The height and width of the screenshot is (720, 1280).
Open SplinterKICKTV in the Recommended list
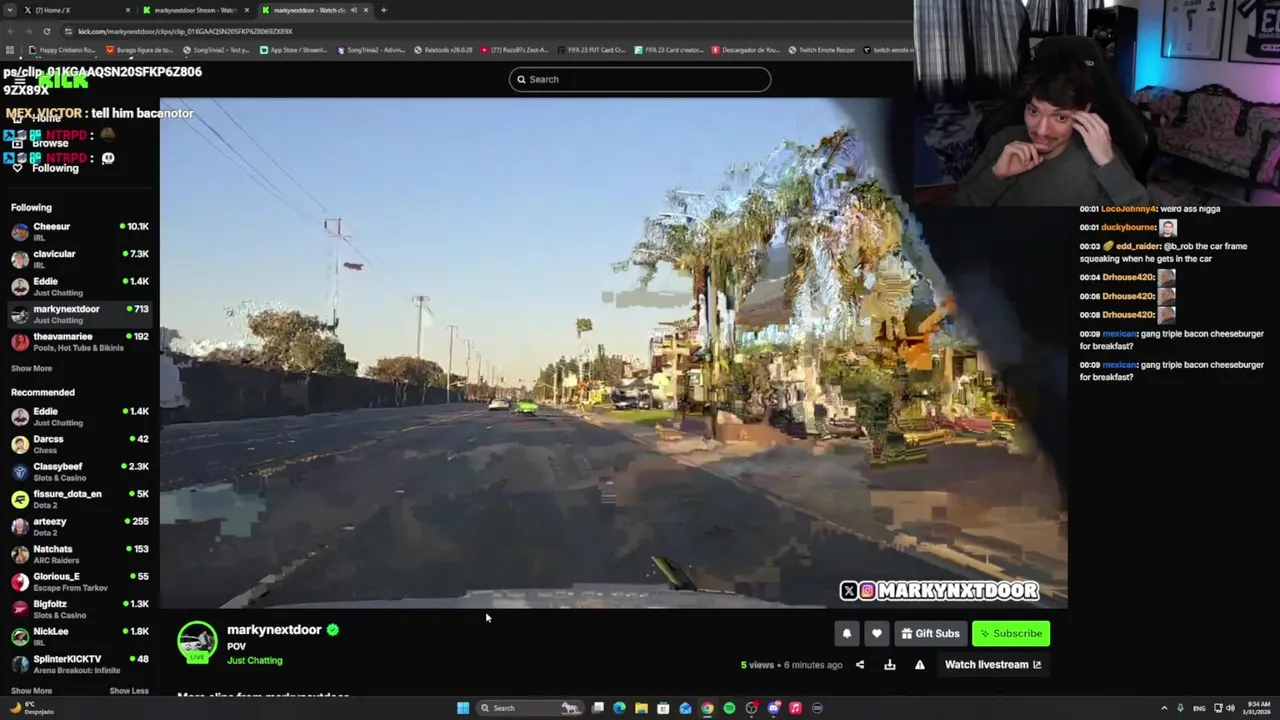[80, 664]
